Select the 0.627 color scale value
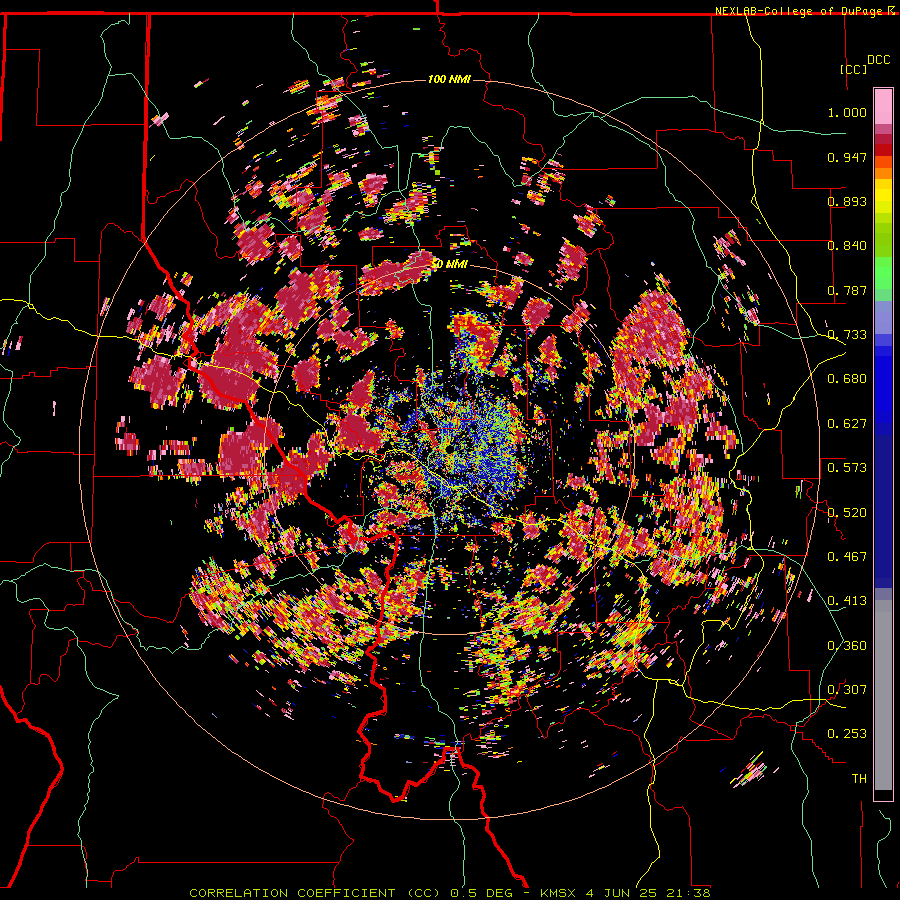 (x=847, y=424)
